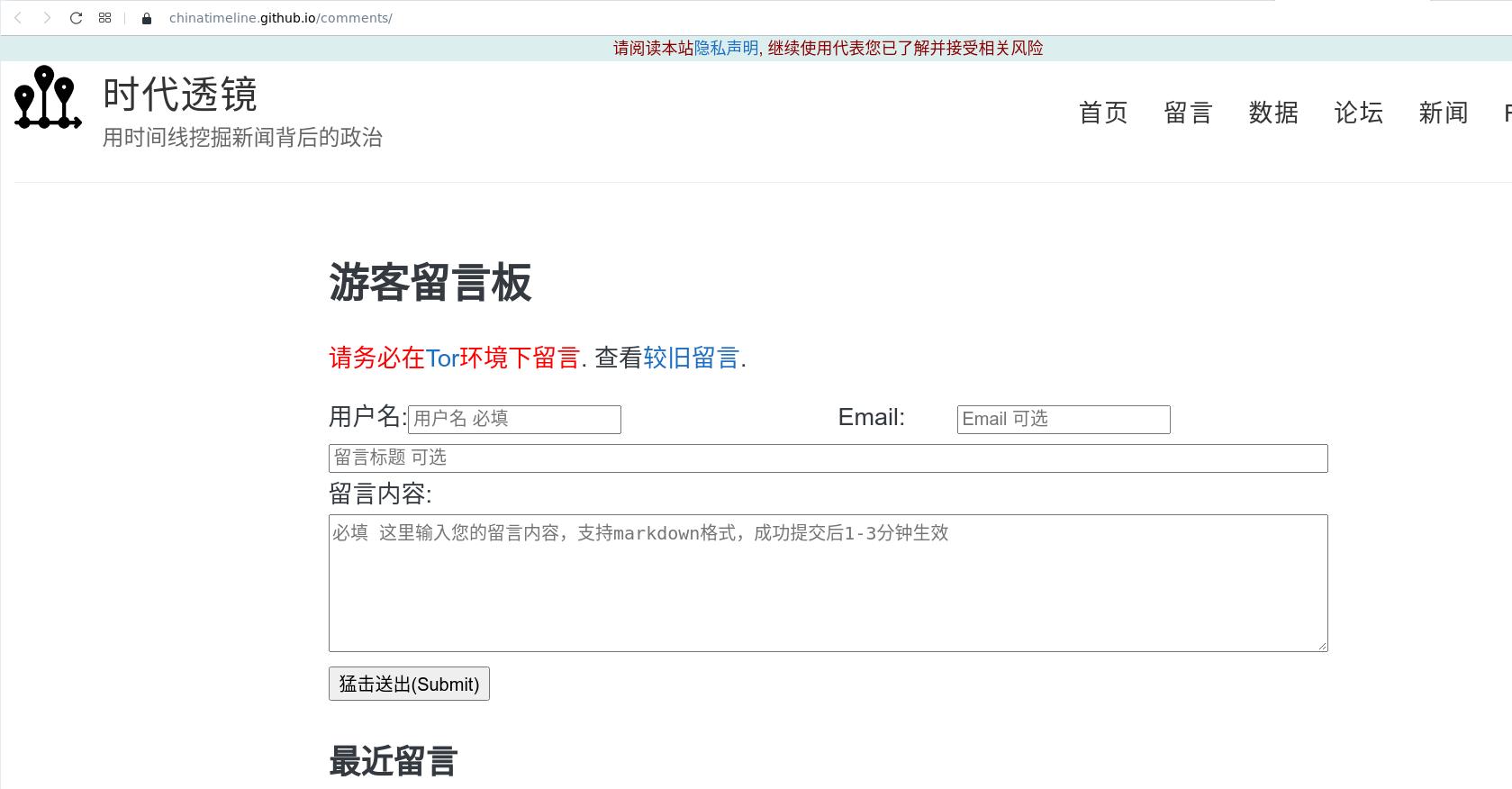Click the textarea resize handle
The image size is (1512, 789).
(1322, 646)
